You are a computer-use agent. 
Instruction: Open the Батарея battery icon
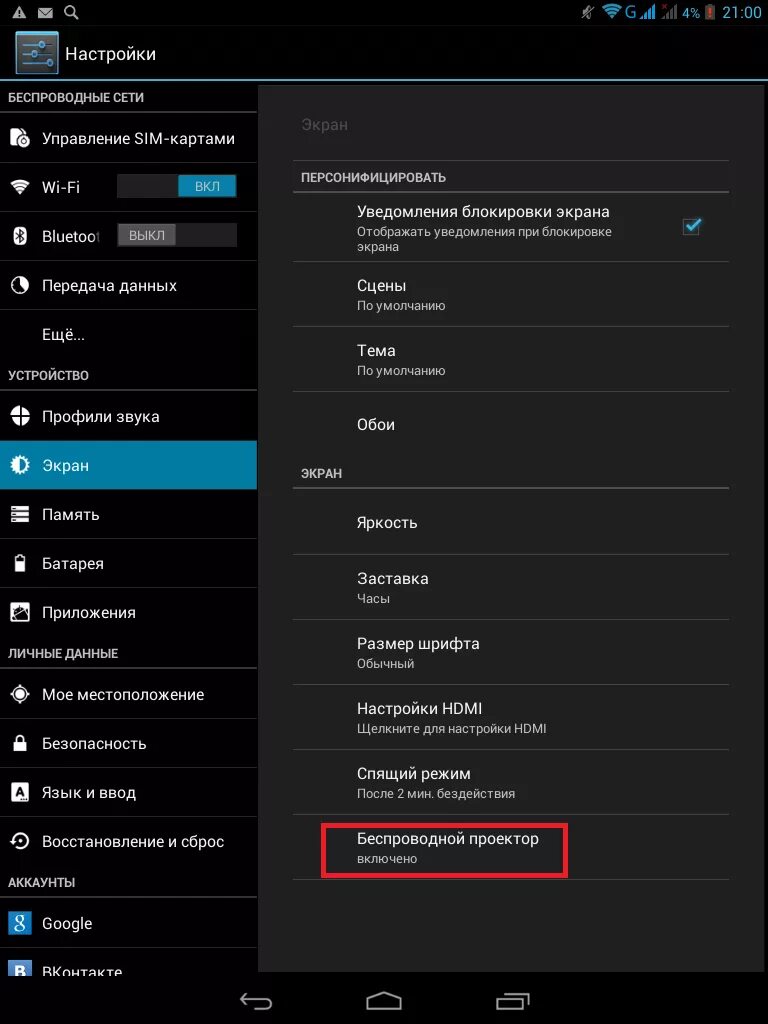point(20,563)
